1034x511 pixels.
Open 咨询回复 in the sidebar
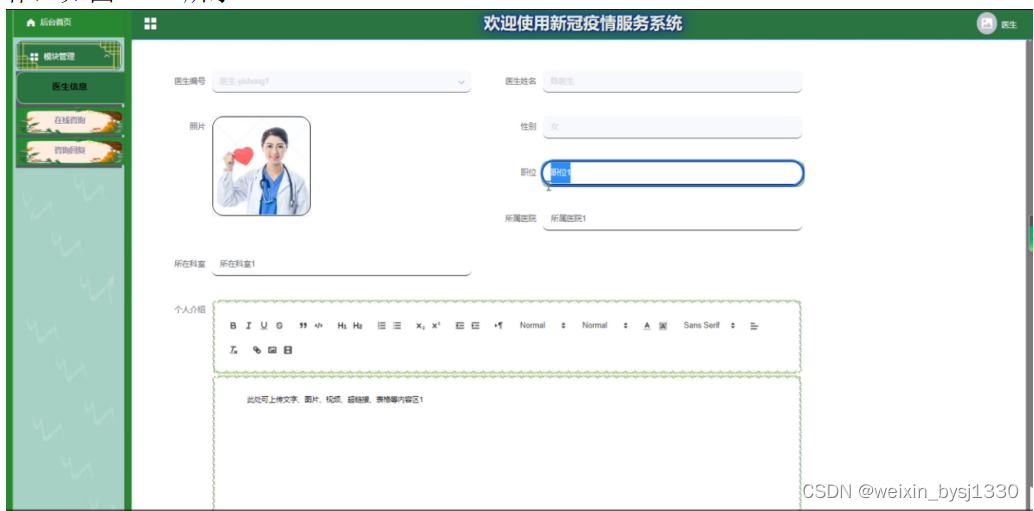coord(70,151)
